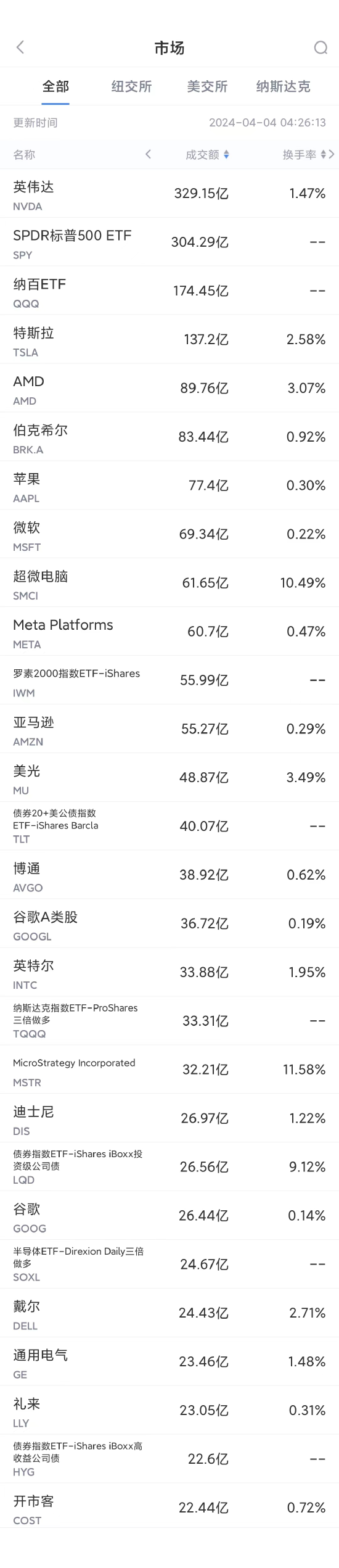Open the 英伟达 NVDA stock row

pyautogui.click(x=169, y=193)
